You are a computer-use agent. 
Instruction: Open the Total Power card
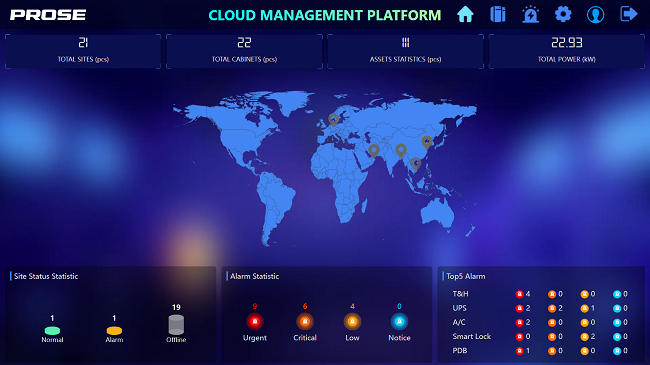click(567, 51)
